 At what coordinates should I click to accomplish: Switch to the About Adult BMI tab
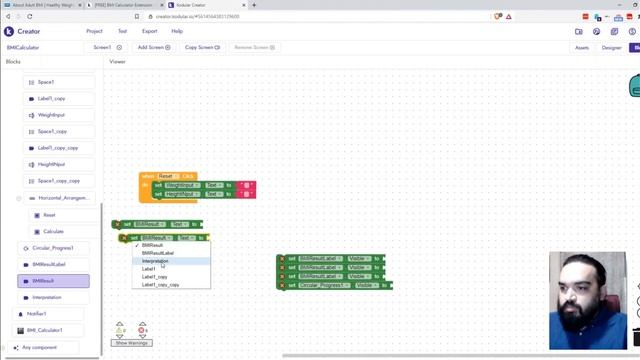click(x=42, y=5)
